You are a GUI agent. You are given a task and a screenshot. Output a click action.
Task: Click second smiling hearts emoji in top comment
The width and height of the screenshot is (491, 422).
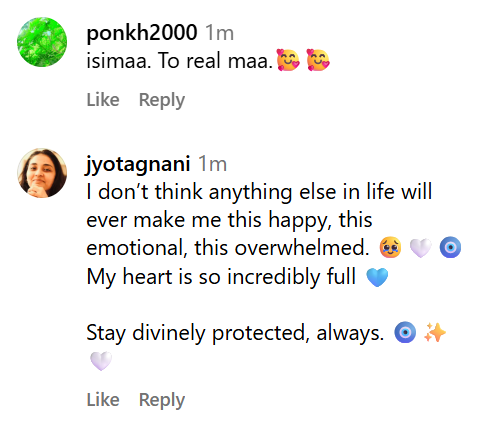coord(318,60)
